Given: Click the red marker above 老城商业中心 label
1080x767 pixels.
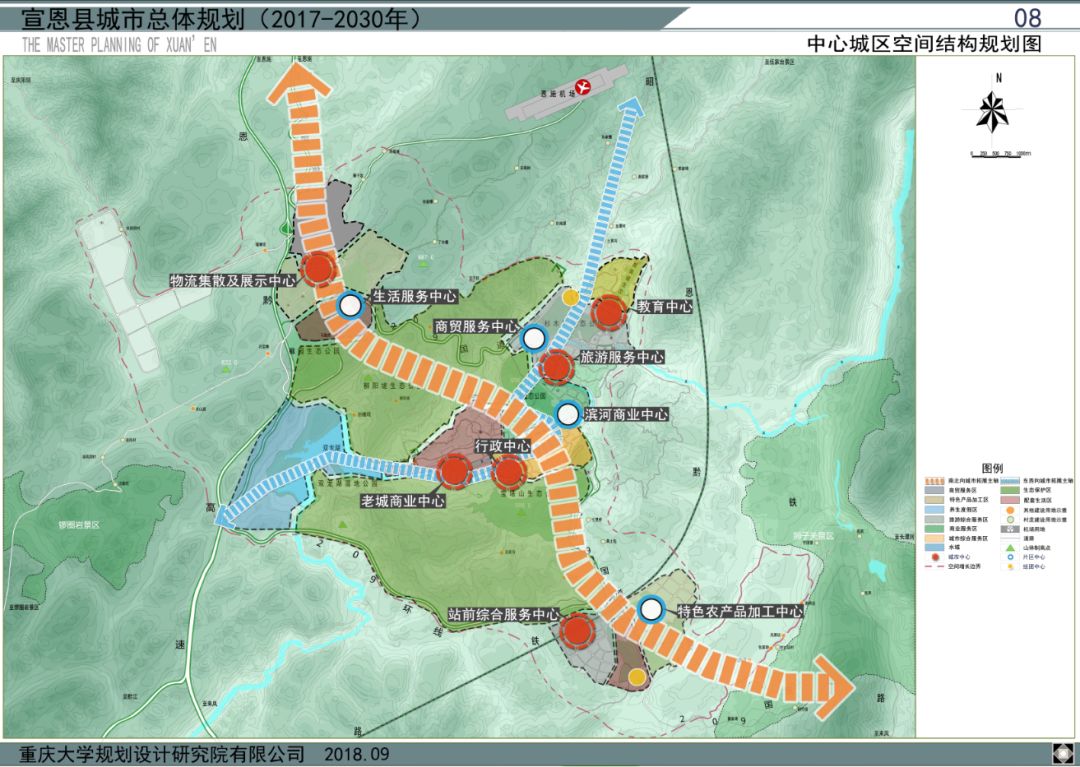Looking at the screenshot, I should pos(454,471).
